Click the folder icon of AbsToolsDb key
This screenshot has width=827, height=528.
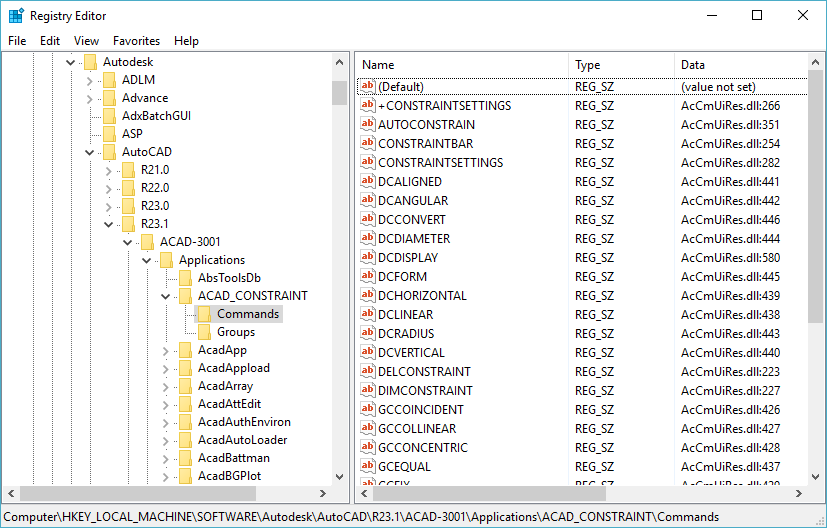[x=185, y=277]
